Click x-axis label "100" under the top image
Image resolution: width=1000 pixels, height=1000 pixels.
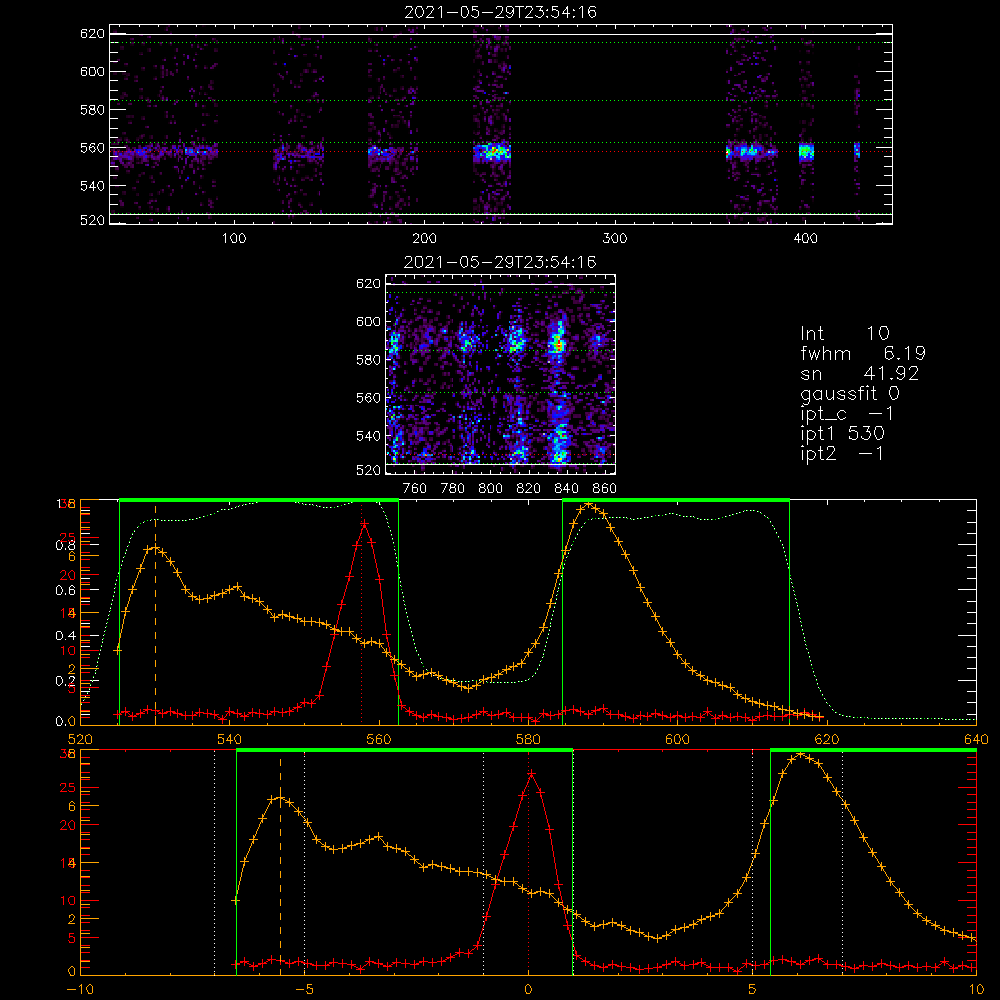click(x=234, y=239)
